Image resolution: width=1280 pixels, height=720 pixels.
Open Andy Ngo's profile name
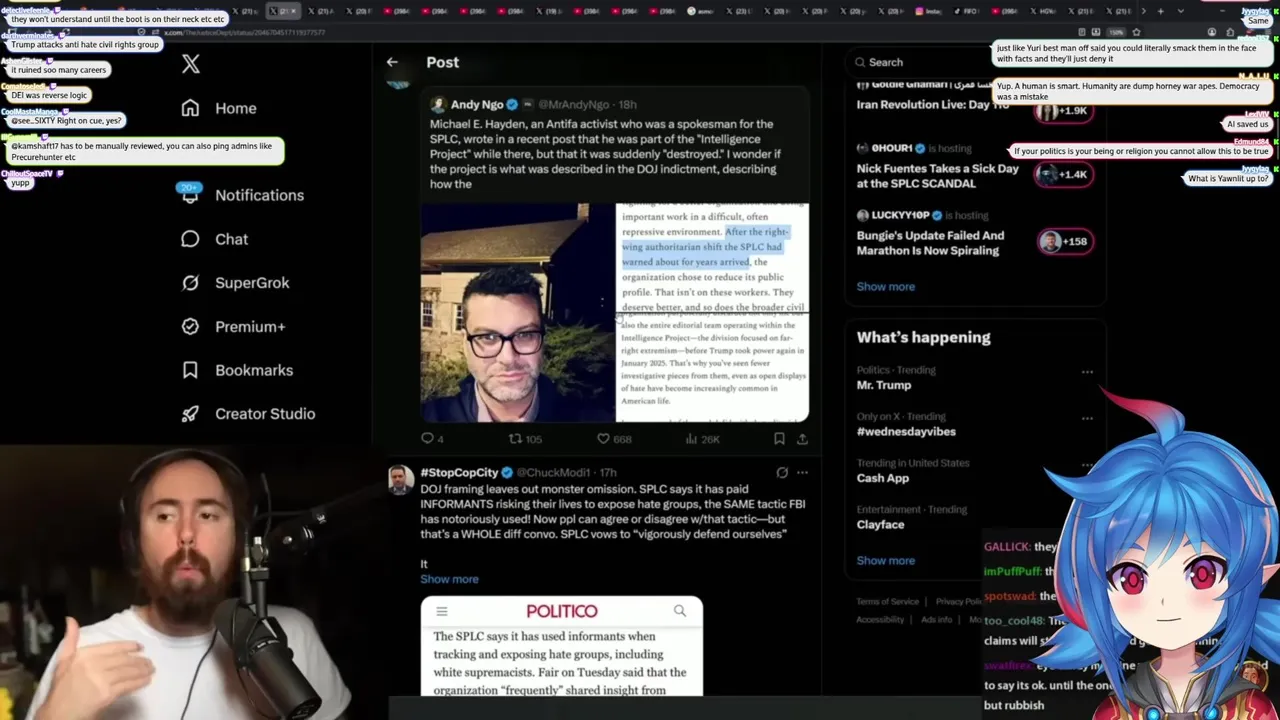(x=477, y=104)
